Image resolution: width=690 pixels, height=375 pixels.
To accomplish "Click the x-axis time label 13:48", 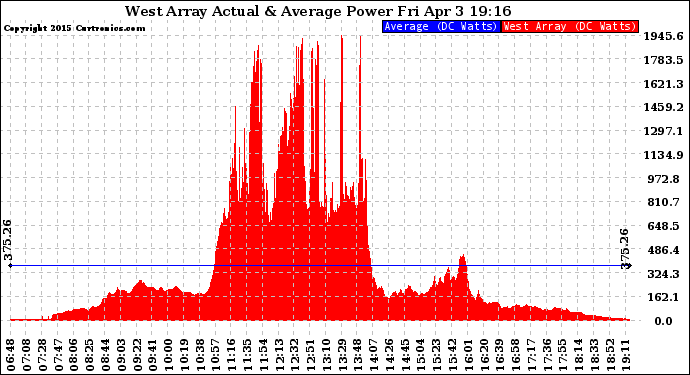I will pyautogui.click(x=358, y=355).
